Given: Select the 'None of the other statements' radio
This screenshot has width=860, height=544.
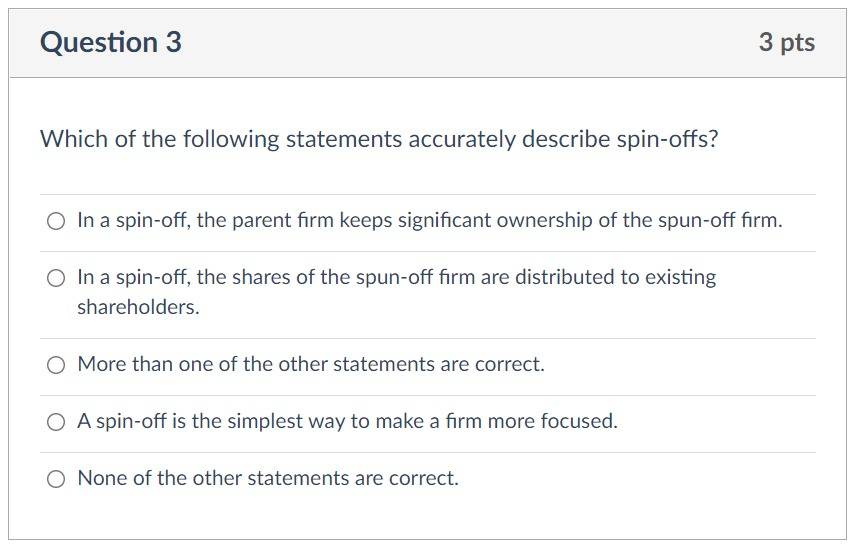Looking at the screenshot, I should pyautogui.click(x=55, y=479).
